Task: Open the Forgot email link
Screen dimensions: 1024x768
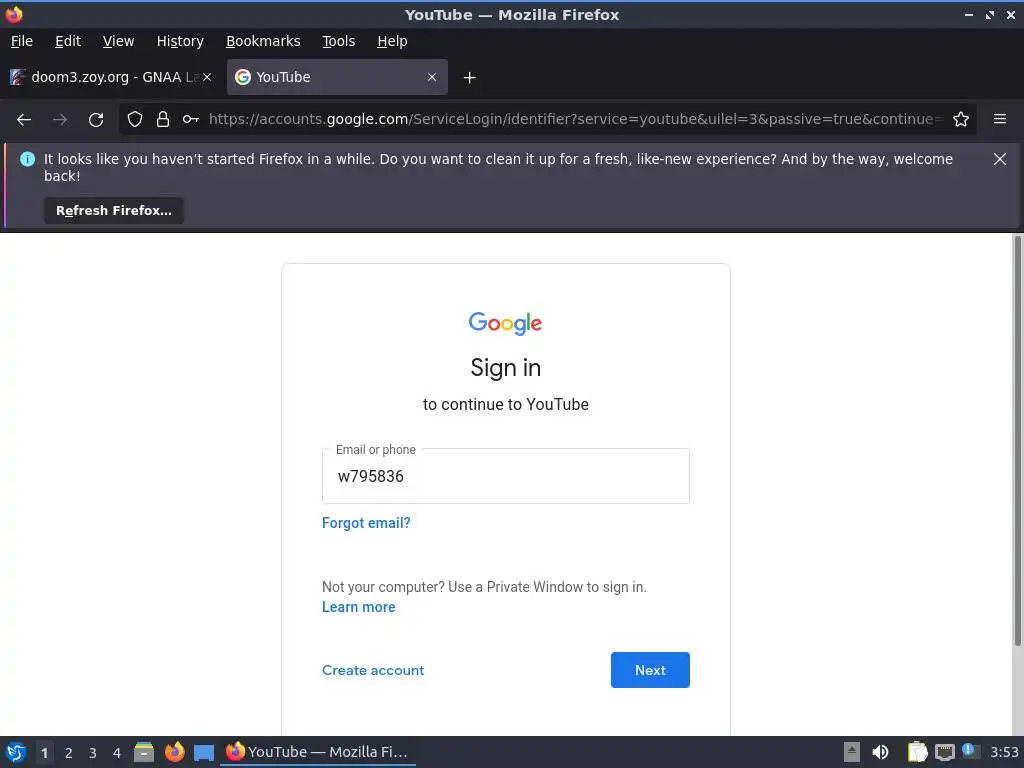Action: pyautogui.click(x=366, y=523)
